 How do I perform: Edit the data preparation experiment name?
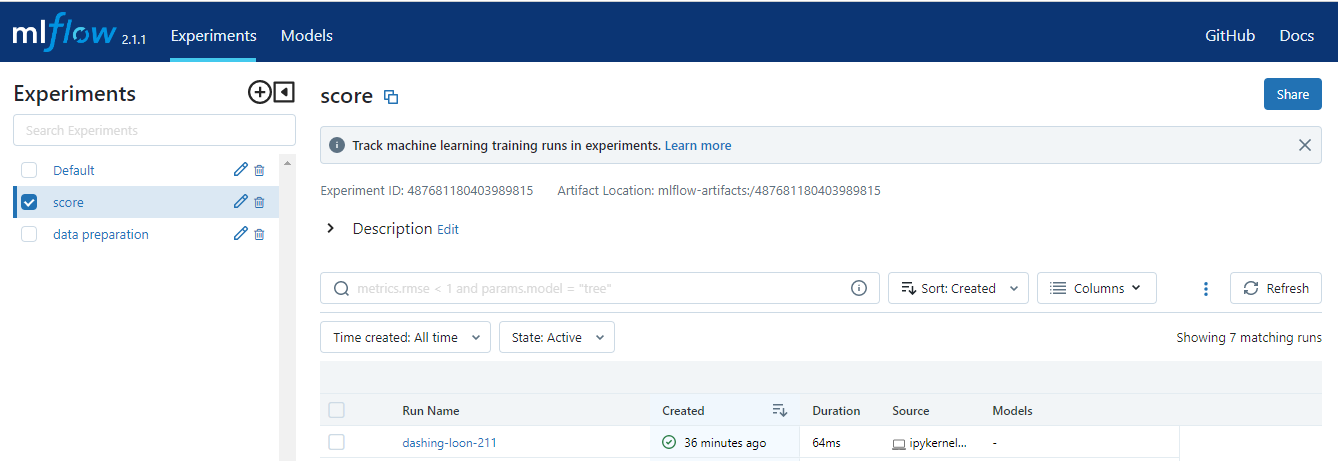click(240, 234)
